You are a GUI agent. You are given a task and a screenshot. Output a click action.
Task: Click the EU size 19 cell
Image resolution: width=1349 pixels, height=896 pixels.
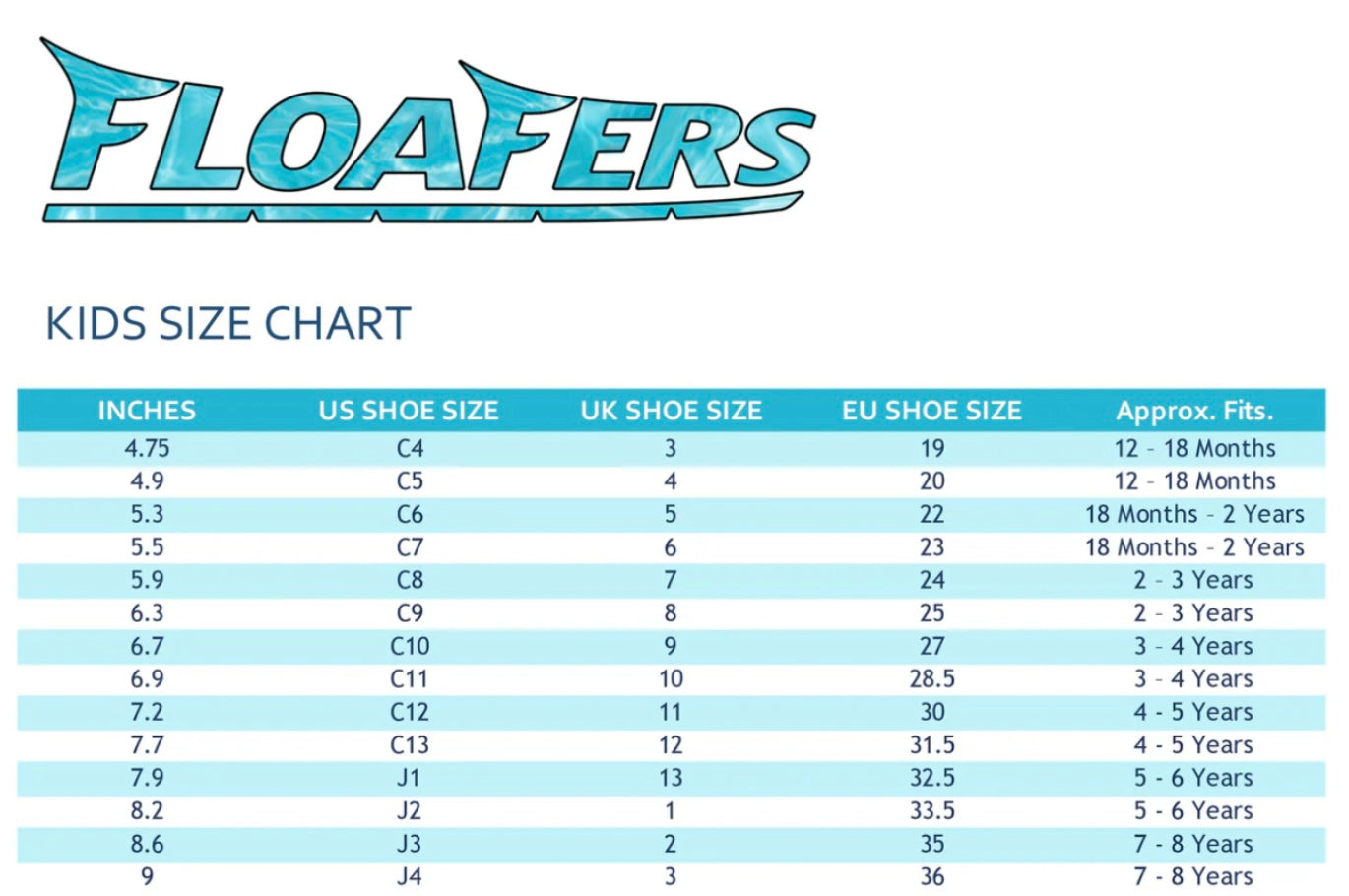[931, 449]
